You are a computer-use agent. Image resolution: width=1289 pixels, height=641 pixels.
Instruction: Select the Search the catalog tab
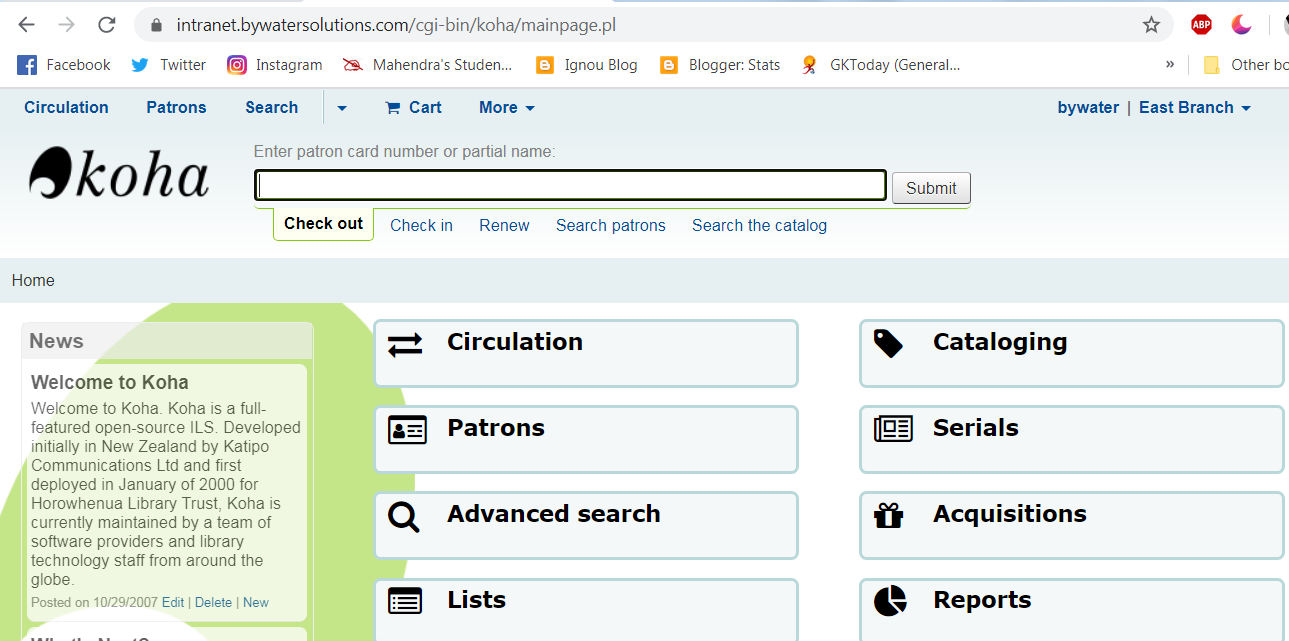(759, 225)
